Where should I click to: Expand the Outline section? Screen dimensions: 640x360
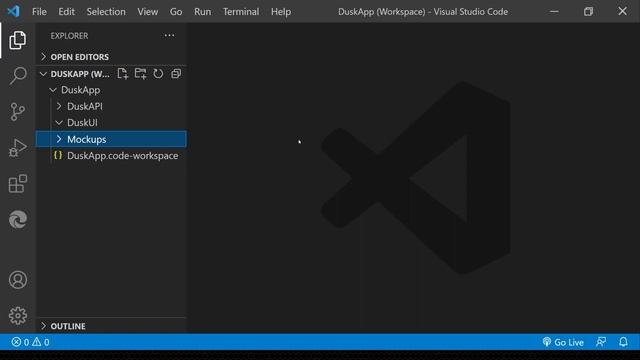(x=43, y=326)
